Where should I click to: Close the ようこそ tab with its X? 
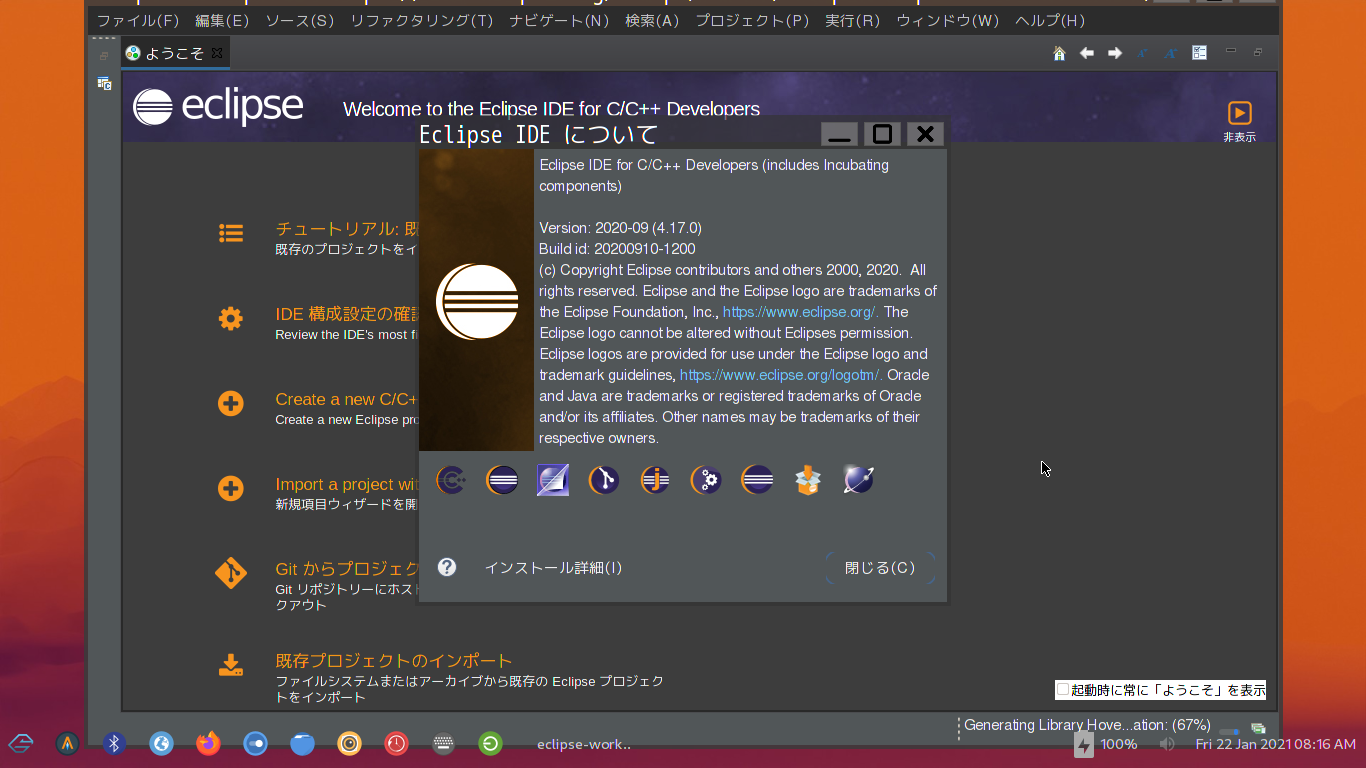coord(217,52)
